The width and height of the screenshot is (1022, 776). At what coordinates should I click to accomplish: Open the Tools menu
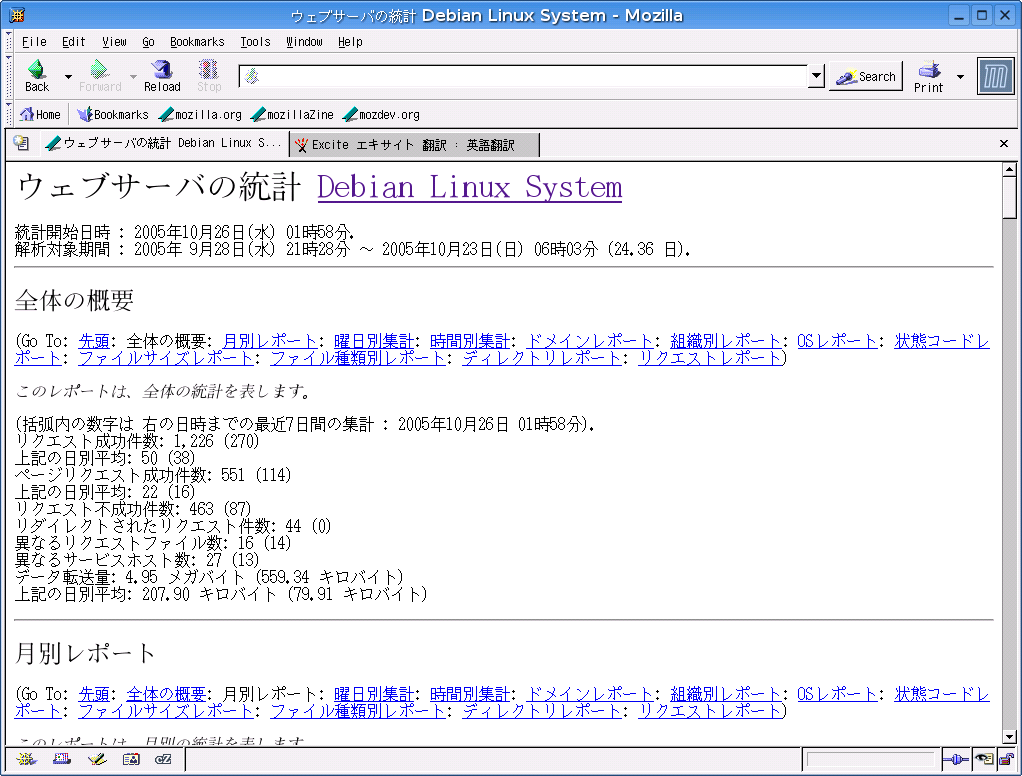pos(255,42)
